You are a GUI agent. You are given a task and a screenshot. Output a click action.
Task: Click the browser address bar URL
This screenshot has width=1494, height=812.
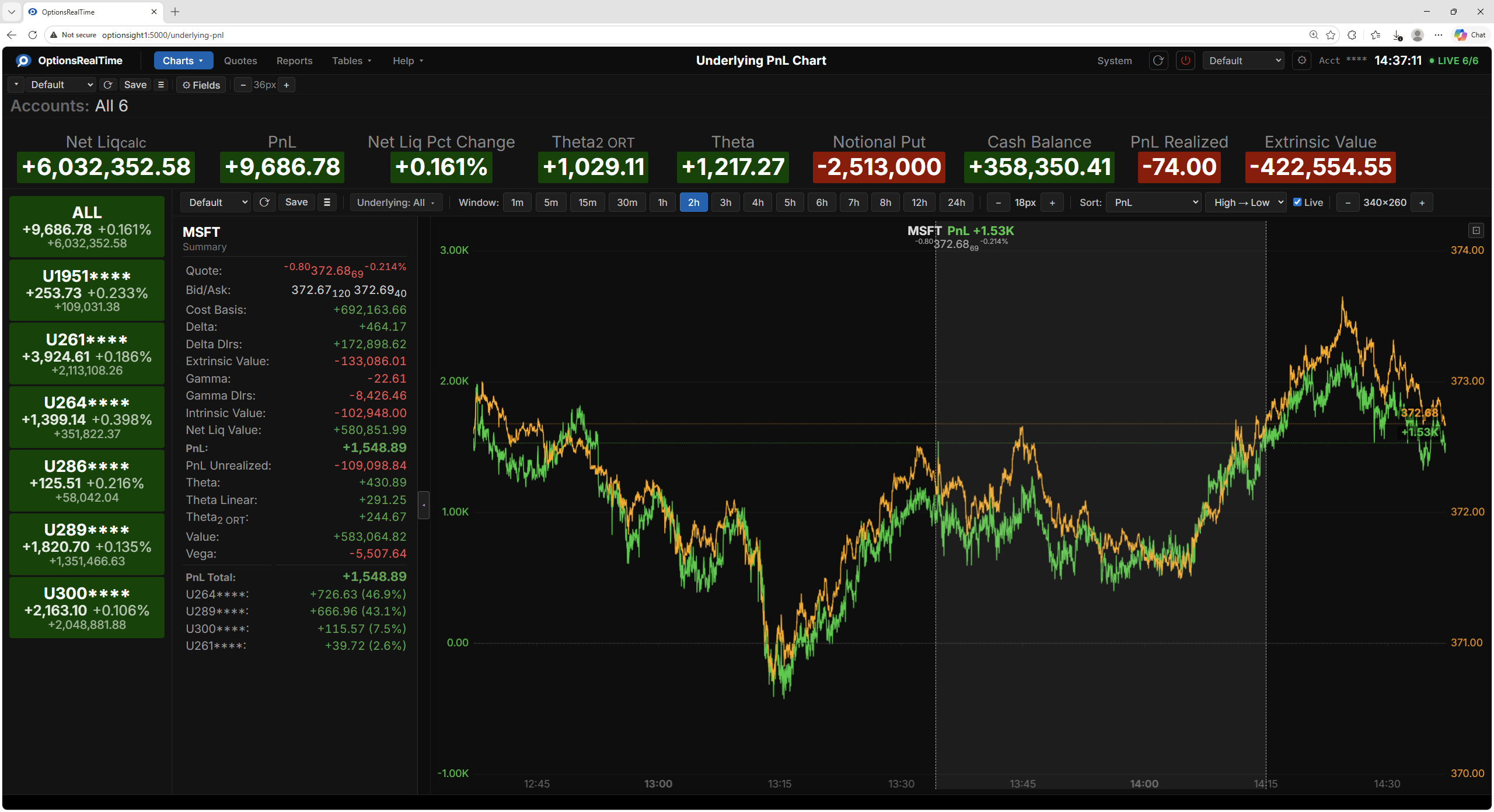(x=163, y=35)
